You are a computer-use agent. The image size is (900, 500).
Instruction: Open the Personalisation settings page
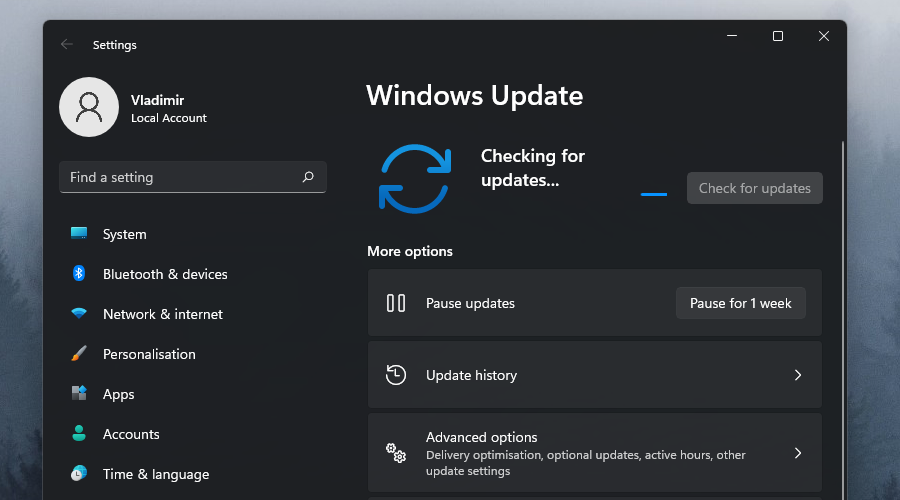149,354
